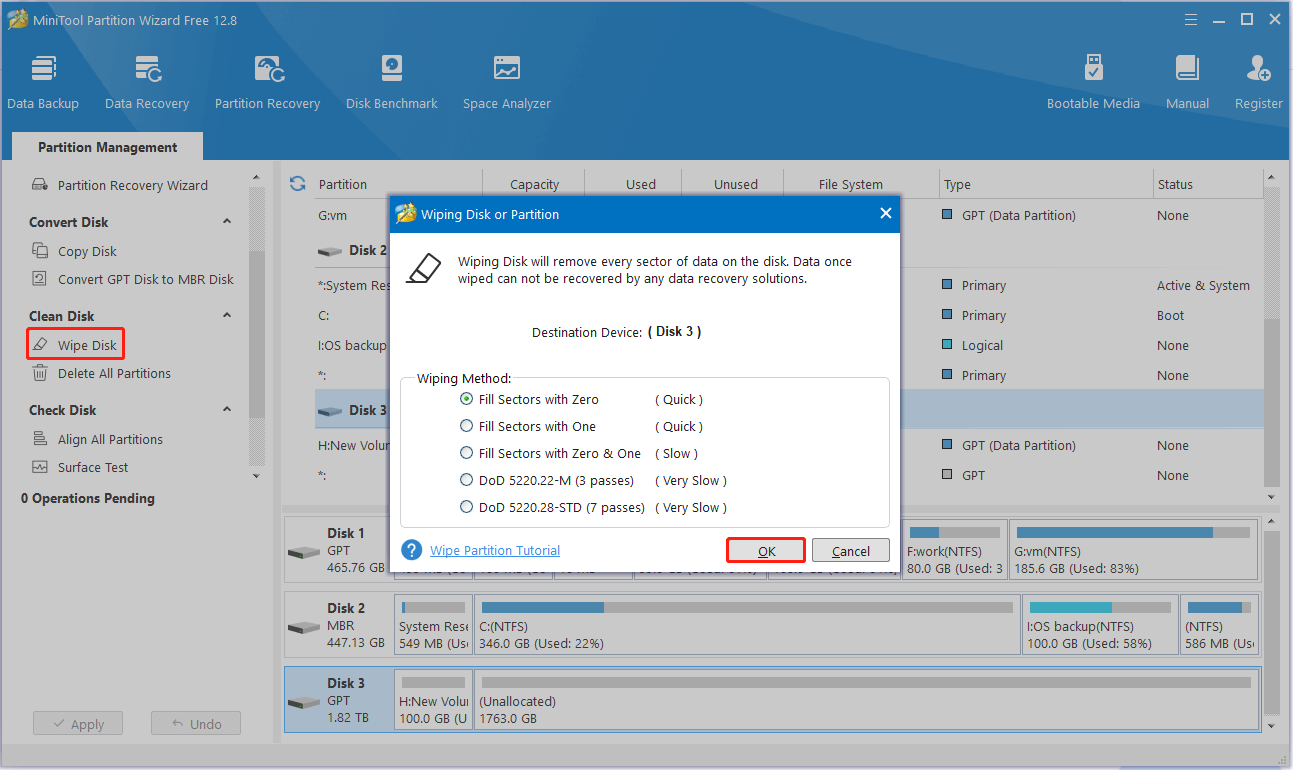The height and width of the screenshot is (770, 1293).
Task: Click partition list scroll up arrow
Action: click(1272, 178)
